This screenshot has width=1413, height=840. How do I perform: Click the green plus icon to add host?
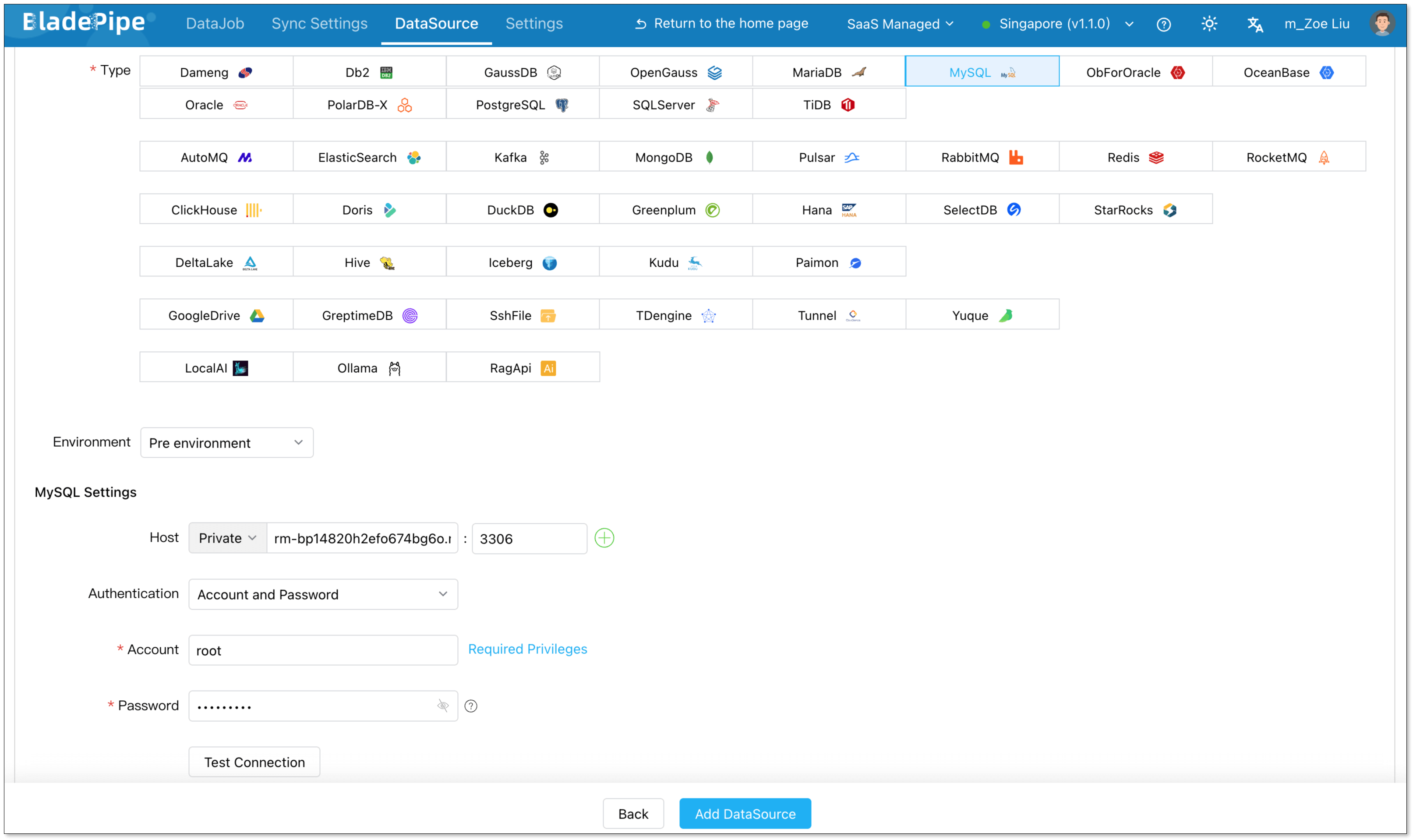point(604,538)
